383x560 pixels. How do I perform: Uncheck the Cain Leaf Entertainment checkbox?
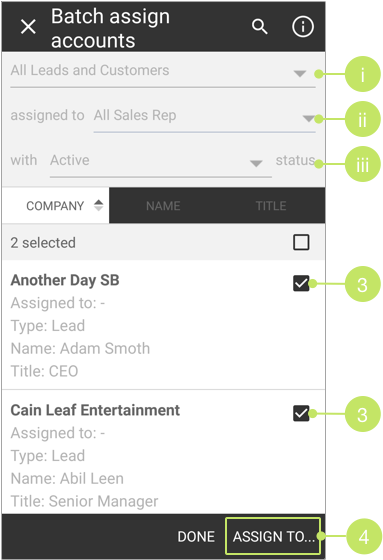click(301, 414)
